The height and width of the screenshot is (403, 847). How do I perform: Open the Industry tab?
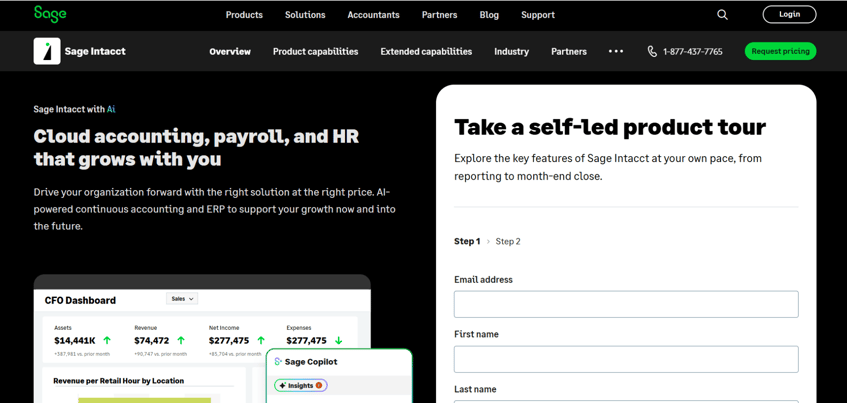point(512,51)
